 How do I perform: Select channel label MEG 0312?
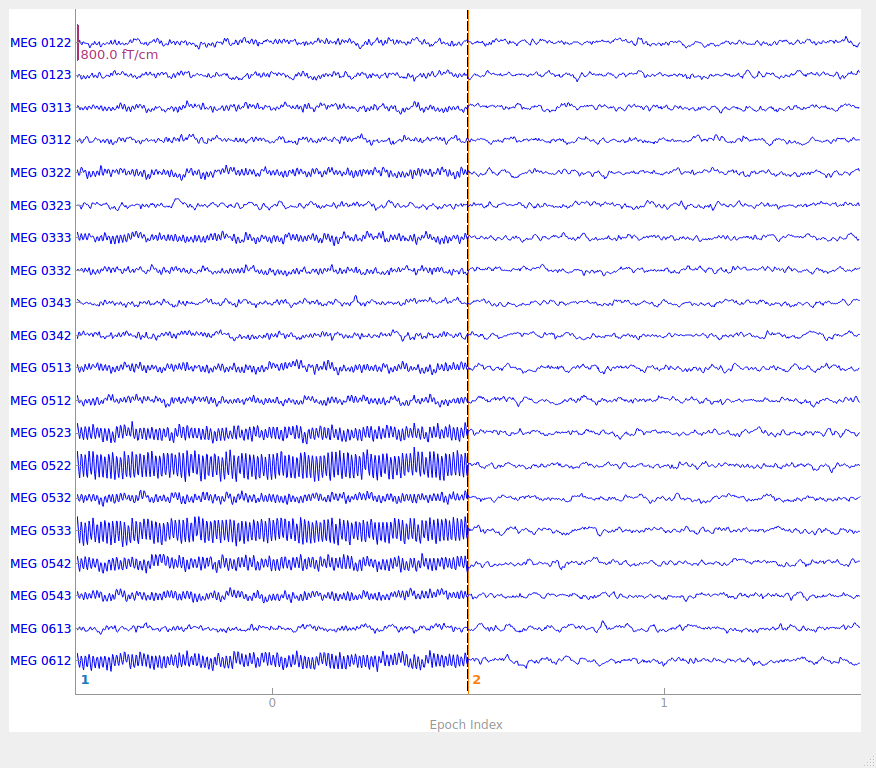pos(41,140)
